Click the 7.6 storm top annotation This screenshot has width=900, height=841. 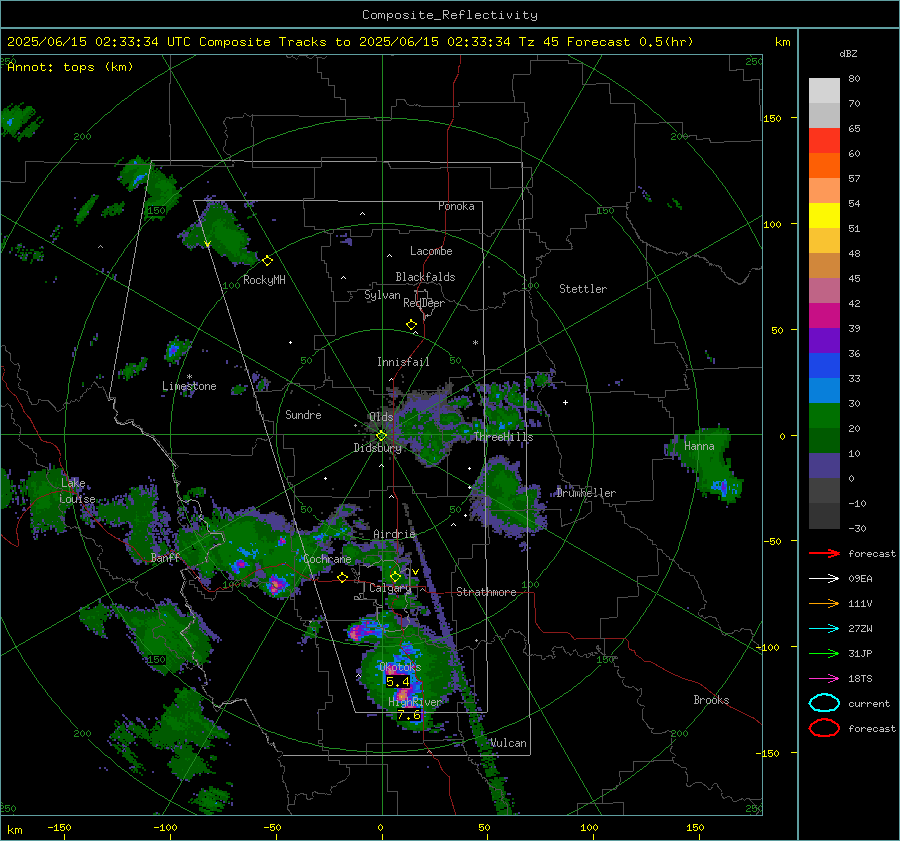(409, 715)
